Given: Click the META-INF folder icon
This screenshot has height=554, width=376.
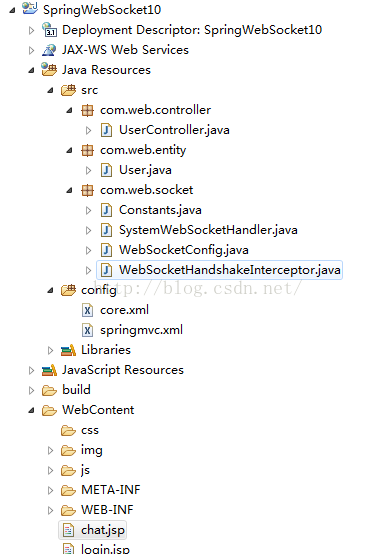Looking at the screenshot, I should pyautogui.click(x=68, y=490).
